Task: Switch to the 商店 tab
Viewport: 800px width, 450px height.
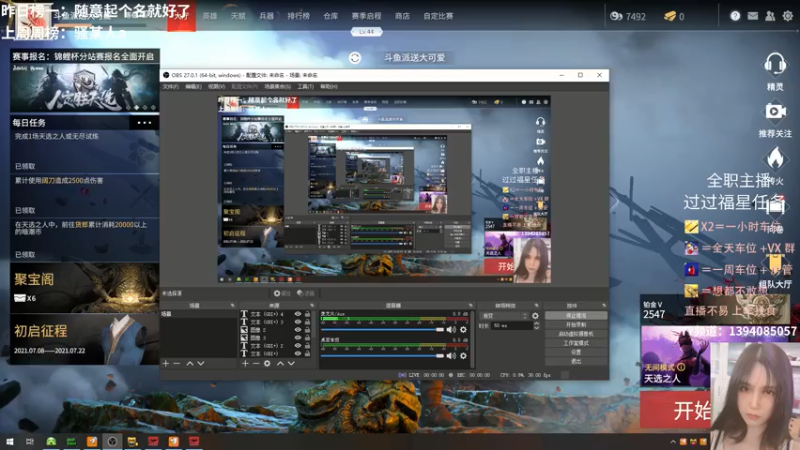Action: click(x=402, y=16)
